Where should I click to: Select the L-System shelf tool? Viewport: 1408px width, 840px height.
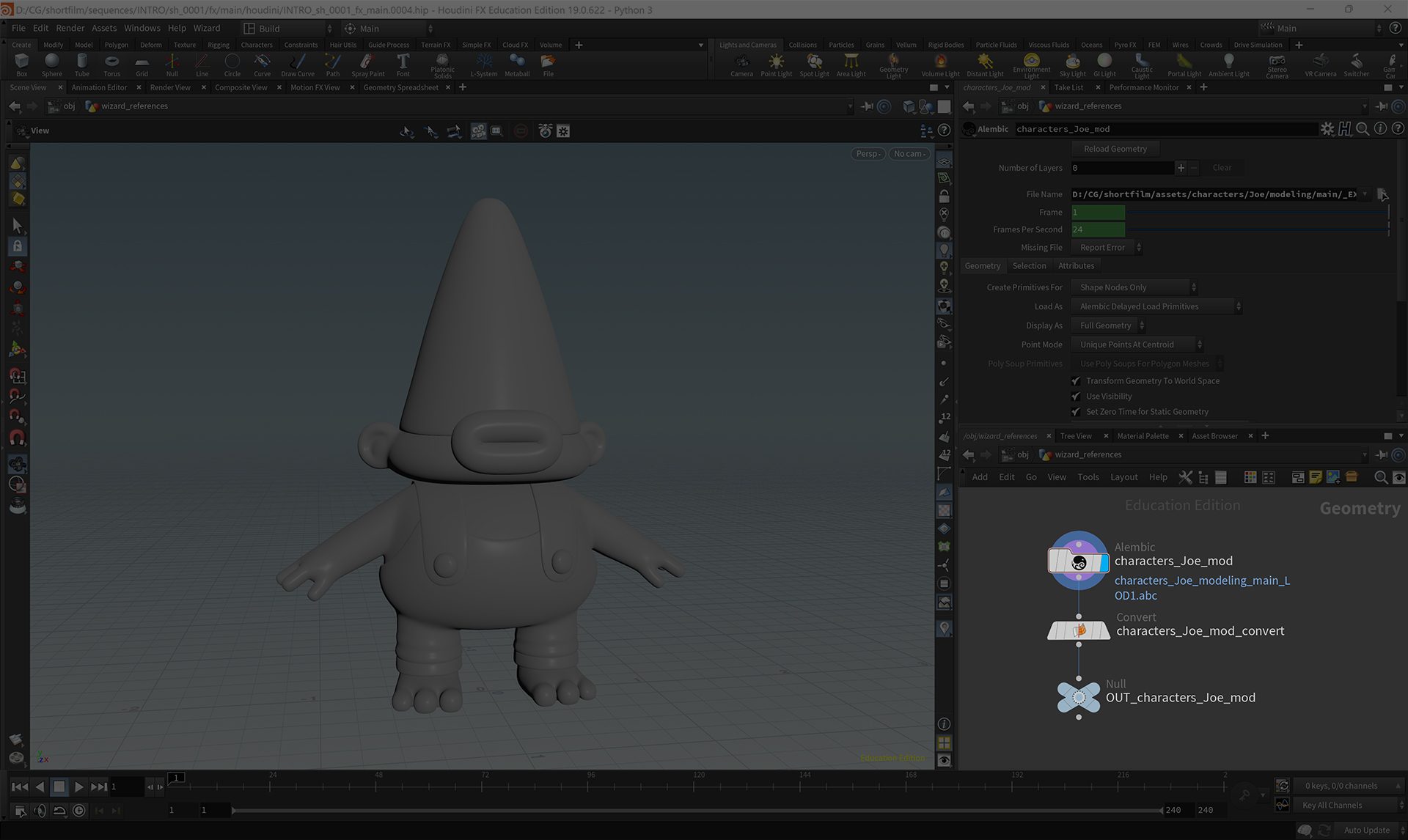pos(484,65)
